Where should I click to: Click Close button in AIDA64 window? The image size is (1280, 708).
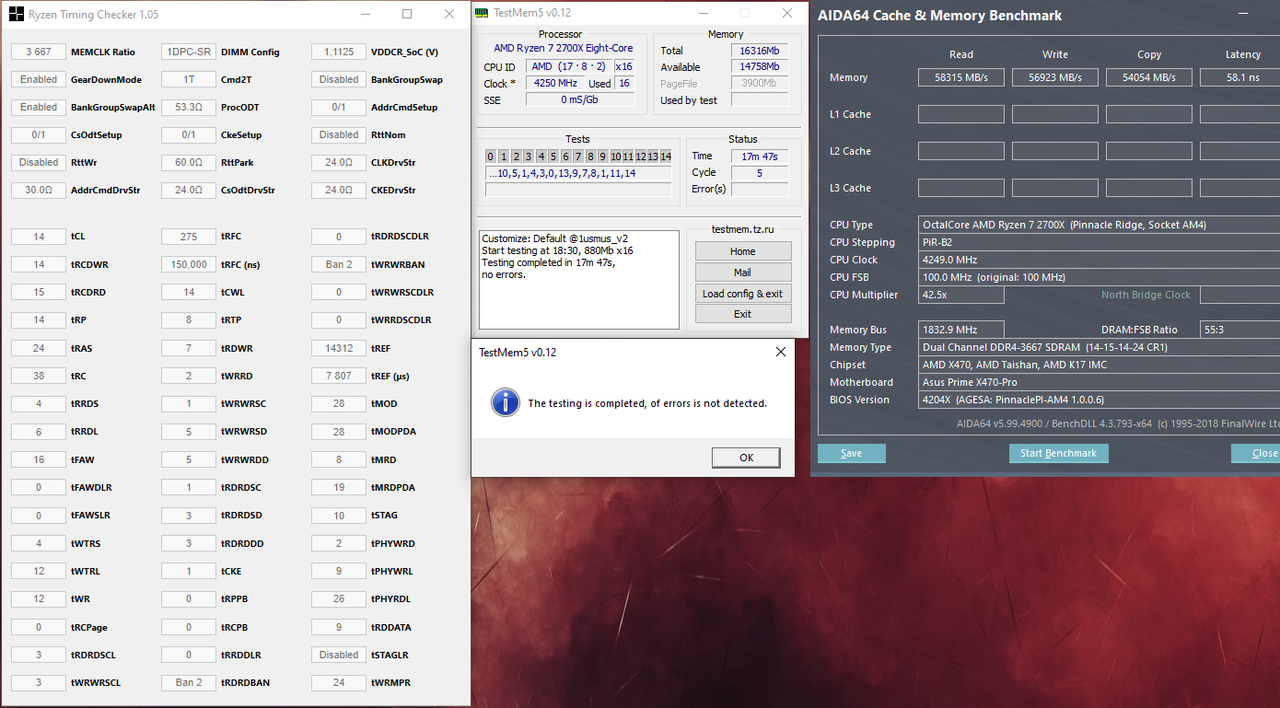click(1257, 453)
